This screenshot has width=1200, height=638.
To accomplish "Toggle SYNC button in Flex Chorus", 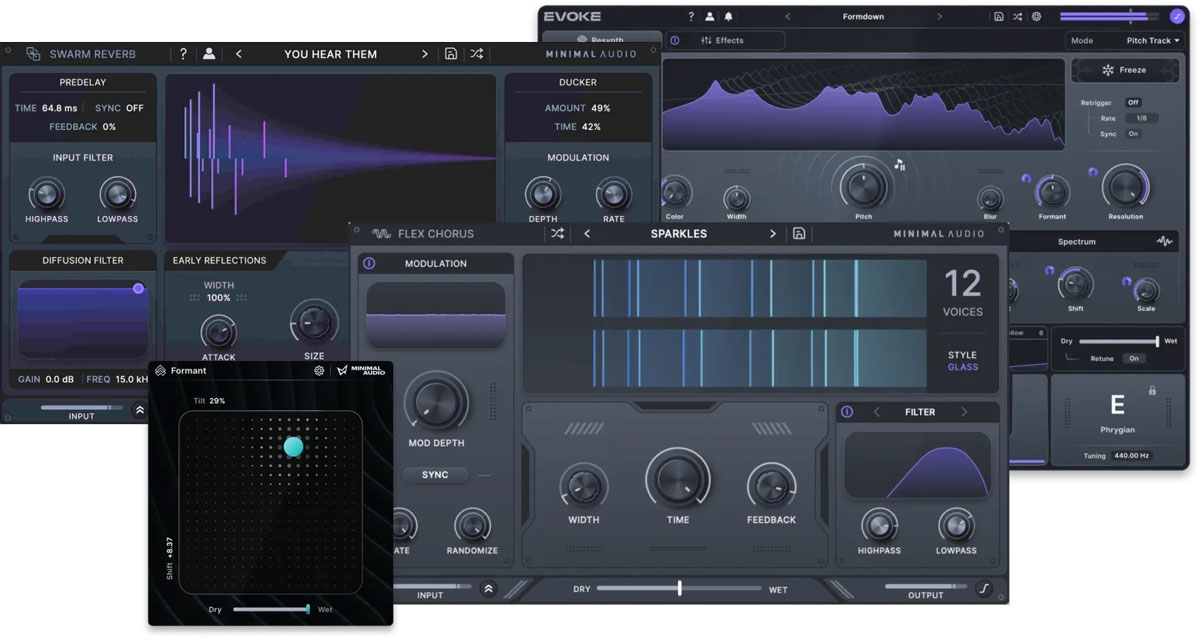I will coord(435,475).
